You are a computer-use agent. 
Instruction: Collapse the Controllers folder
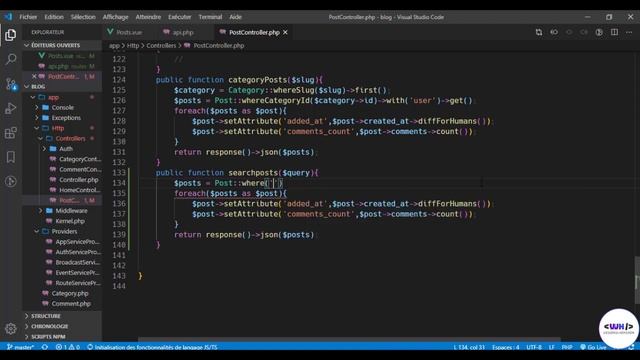pyautogui.click(x=70, y=138)
